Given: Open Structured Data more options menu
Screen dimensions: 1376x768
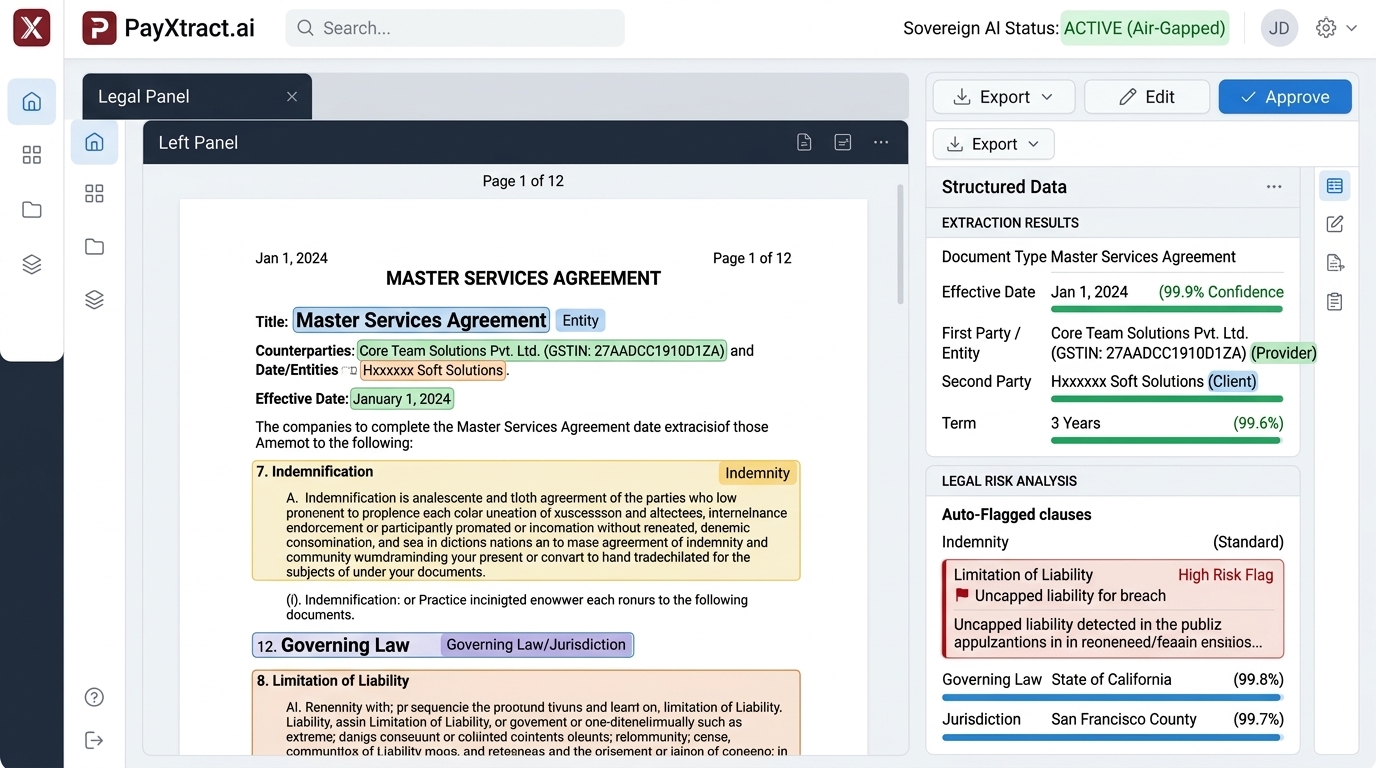Looking at the screenshot, I should tap(1274, 187).
